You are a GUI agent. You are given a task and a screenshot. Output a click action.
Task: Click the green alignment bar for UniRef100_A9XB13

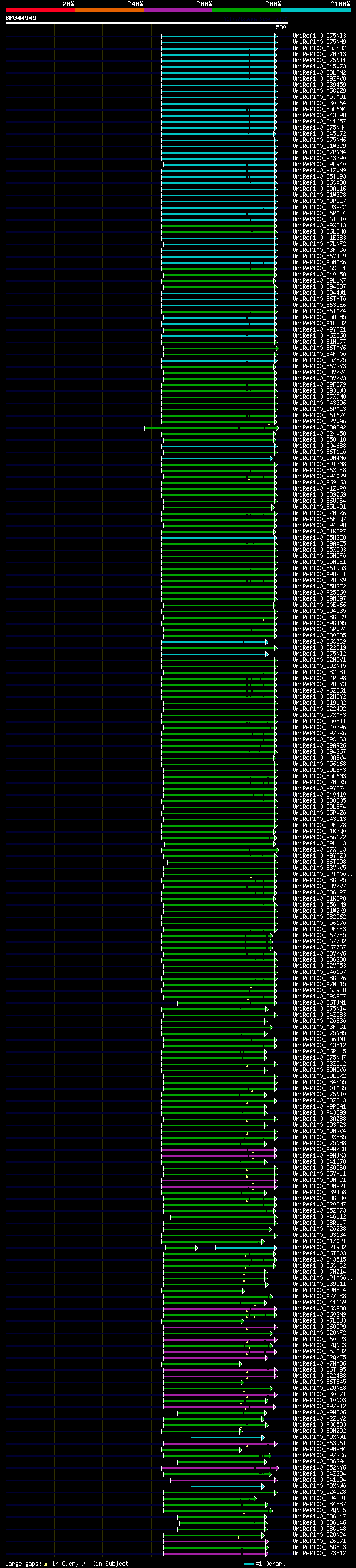click(219, 225)
